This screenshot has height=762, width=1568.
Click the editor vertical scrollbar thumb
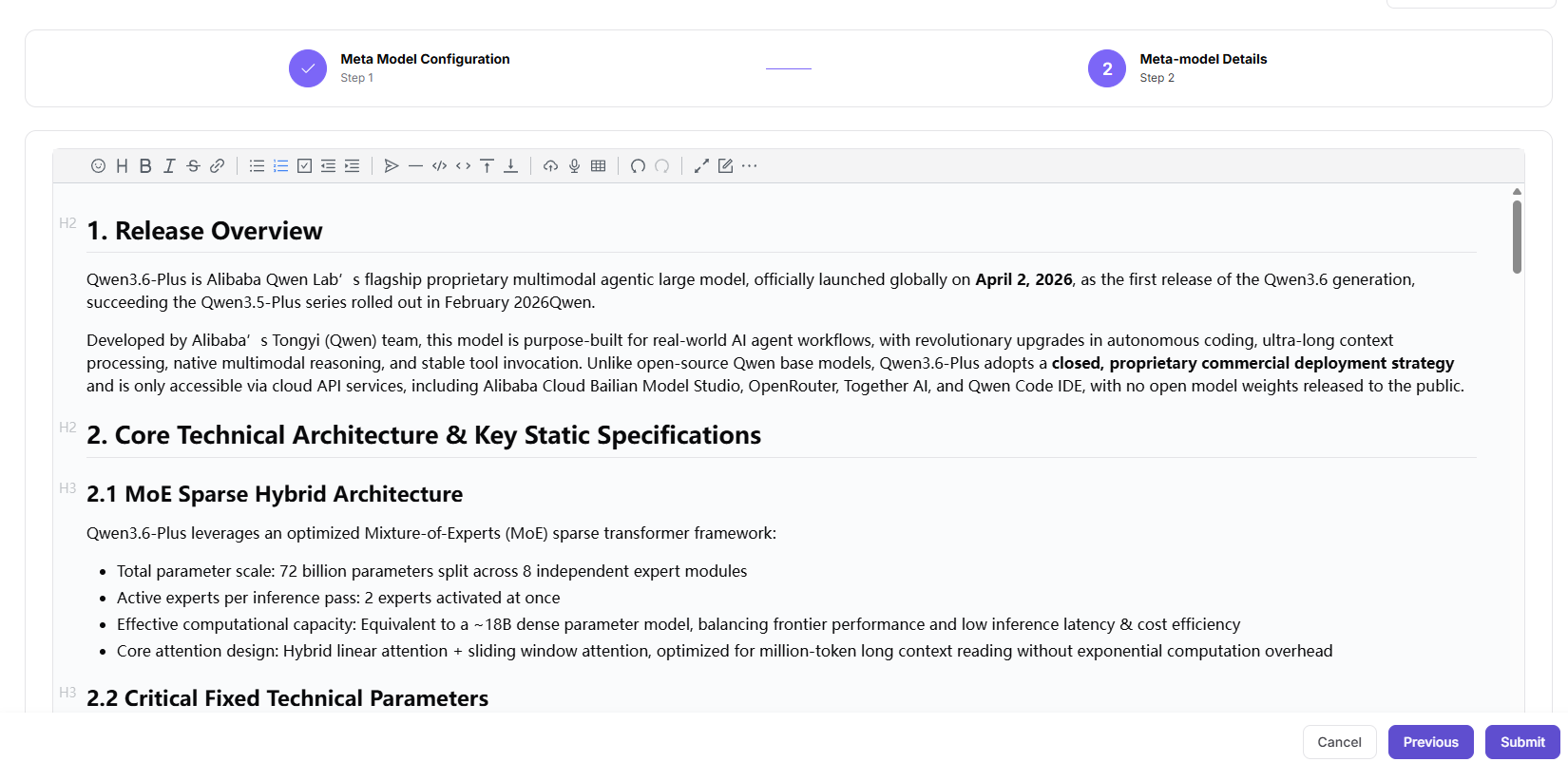pos(1517,237)
